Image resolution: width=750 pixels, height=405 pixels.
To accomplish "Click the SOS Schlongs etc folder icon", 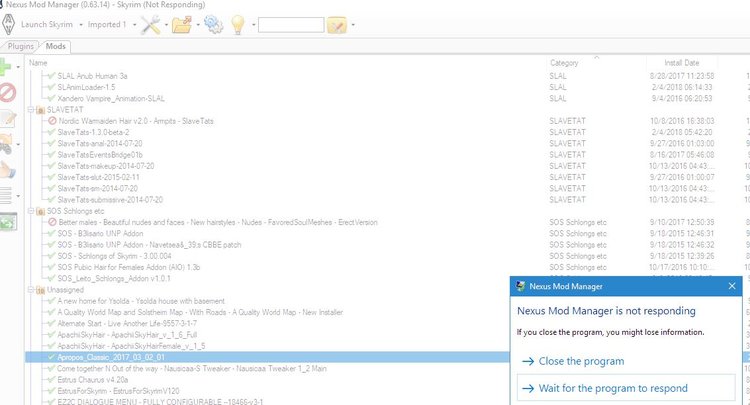I will click(x=41, y=211).
